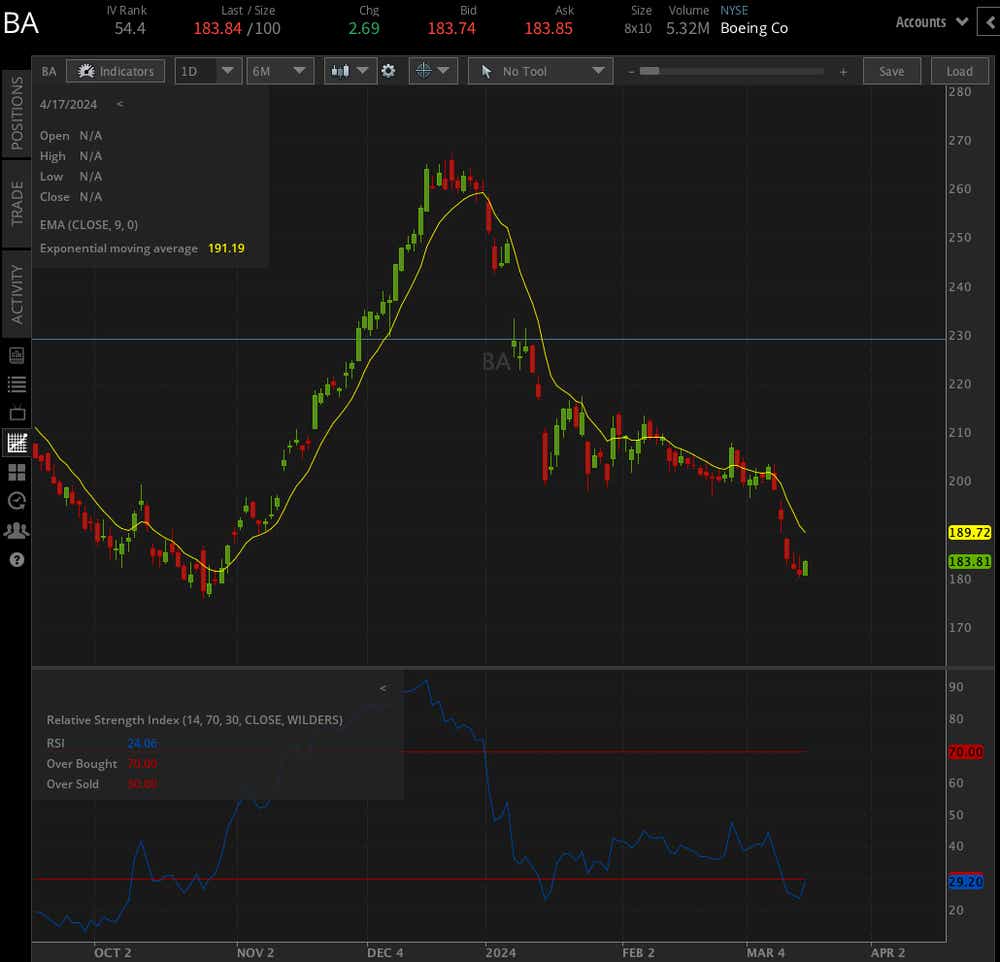Expand the chart style dropdown arrow
Image resolution: width=1000 pixels, height=962 pixels.
click(x=362, y=70)
